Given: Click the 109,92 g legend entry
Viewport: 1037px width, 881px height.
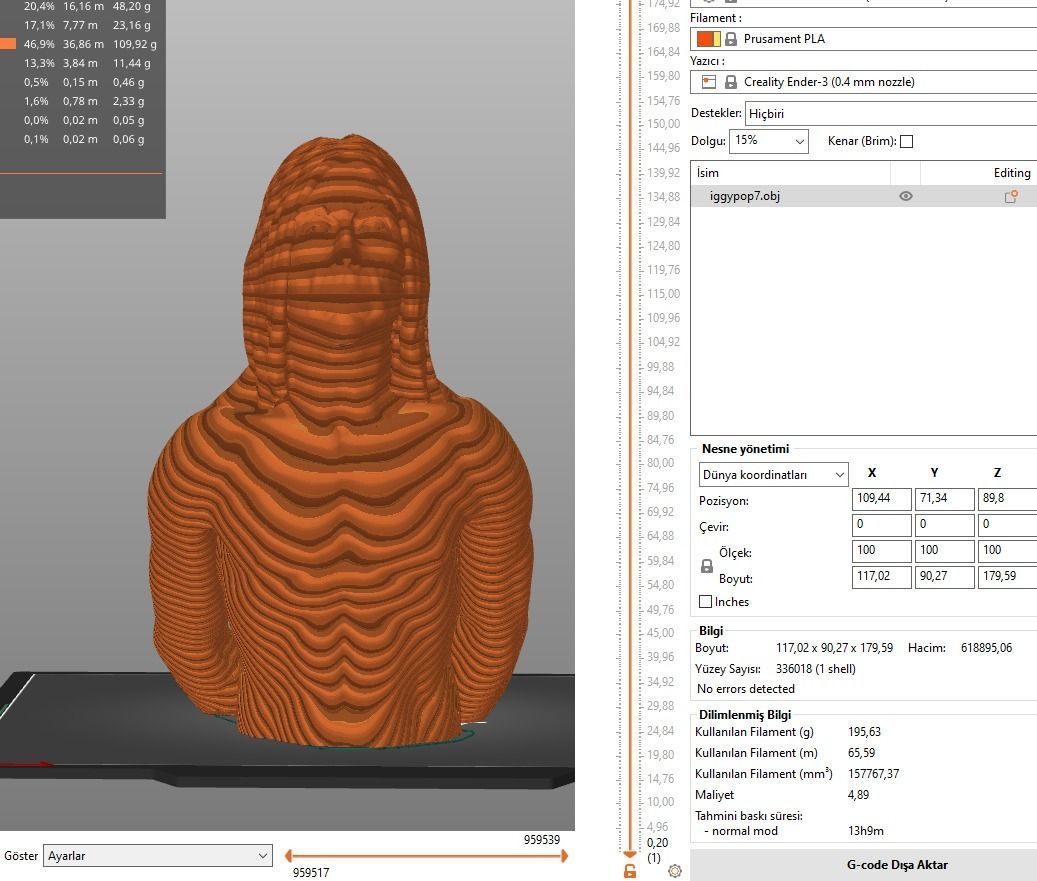Looking at the screenshot, I should point(135,44).
